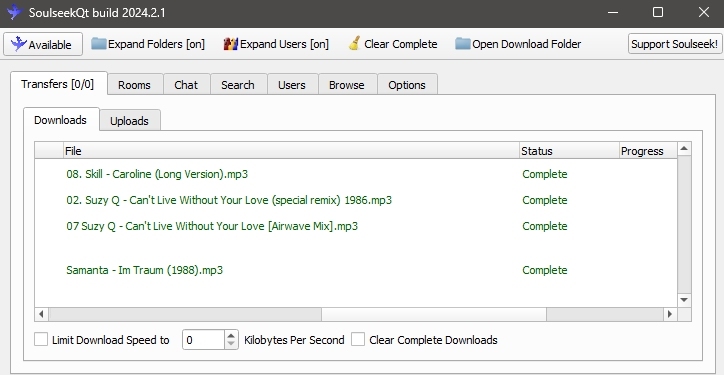724x375 pixels.
Task: Sort by the Status column header
Action: click(569, 151)
